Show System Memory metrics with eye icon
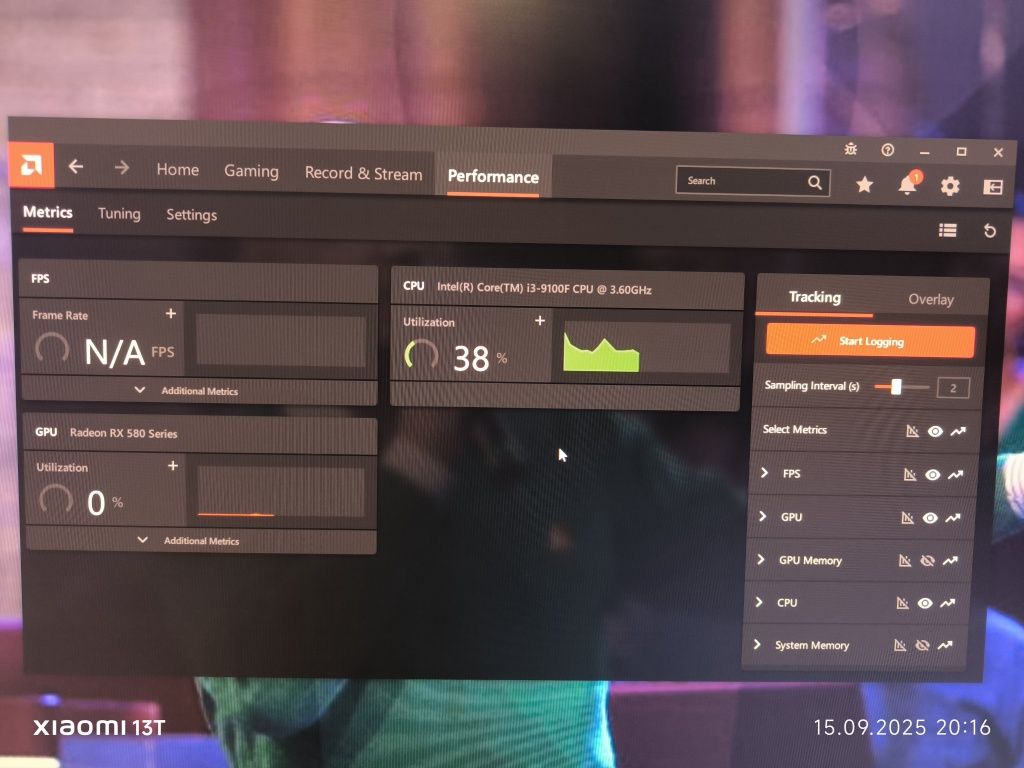The height and width of the screenshot is (768, 1024). 922,645
